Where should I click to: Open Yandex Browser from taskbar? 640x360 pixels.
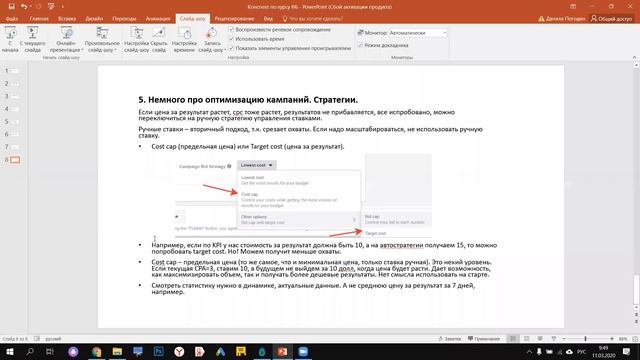click(179, 351)
